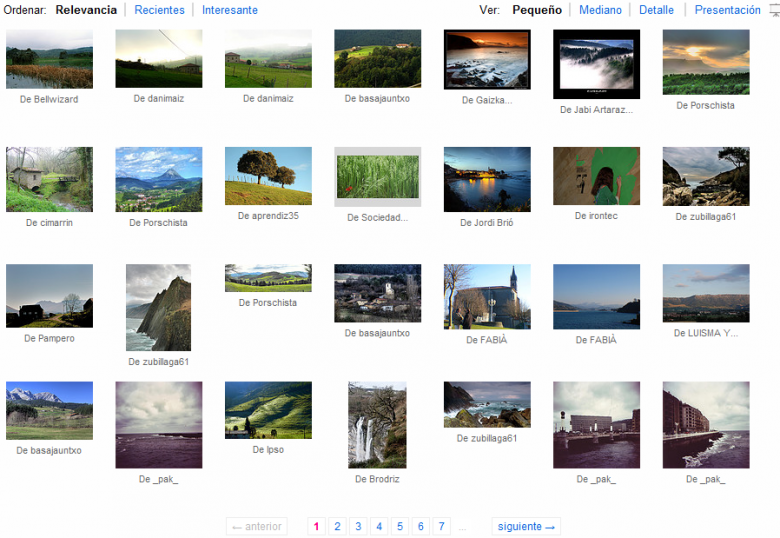Click the author name Gaizka...
The width and height of the screenshot is (780, 538).
pyautogui.click(x=493, y=100)
